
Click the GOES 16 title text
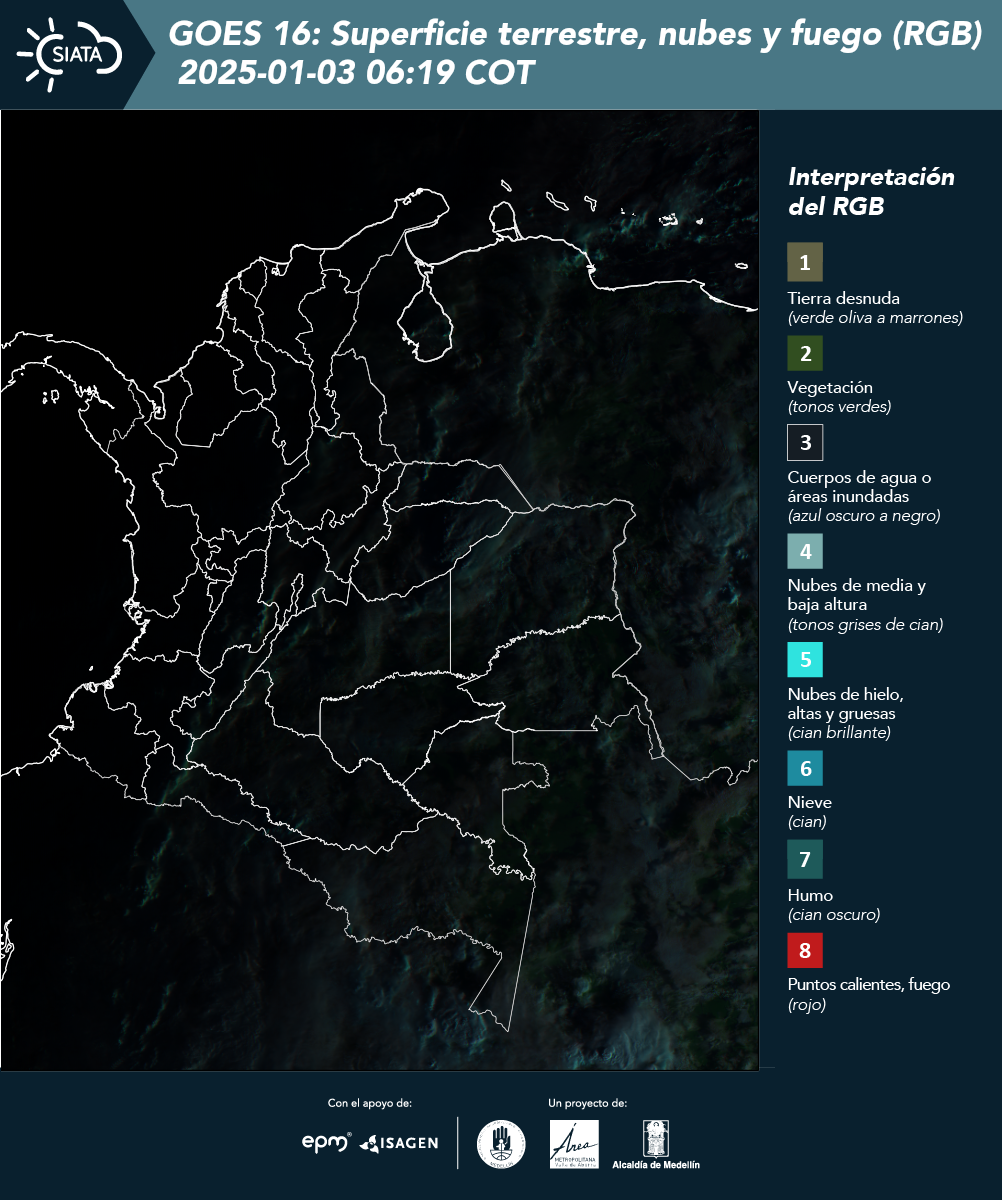575,35
